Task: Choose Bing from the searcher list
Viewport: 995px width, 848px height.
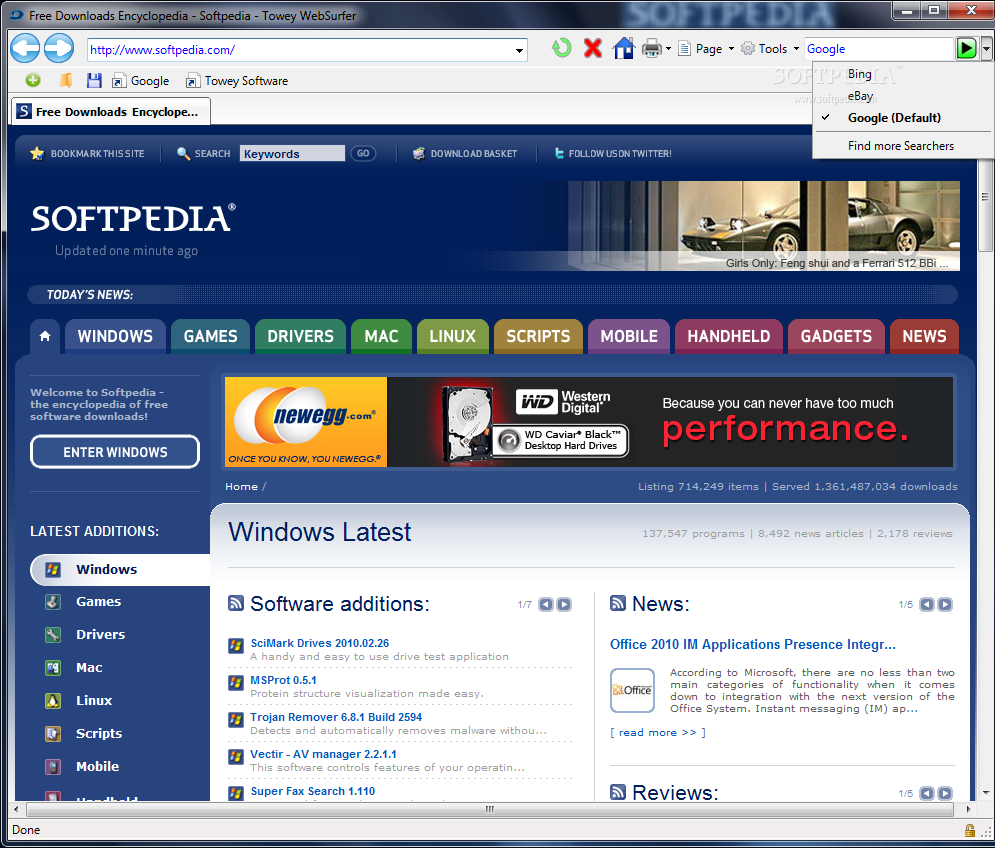Action: (859, 74)
